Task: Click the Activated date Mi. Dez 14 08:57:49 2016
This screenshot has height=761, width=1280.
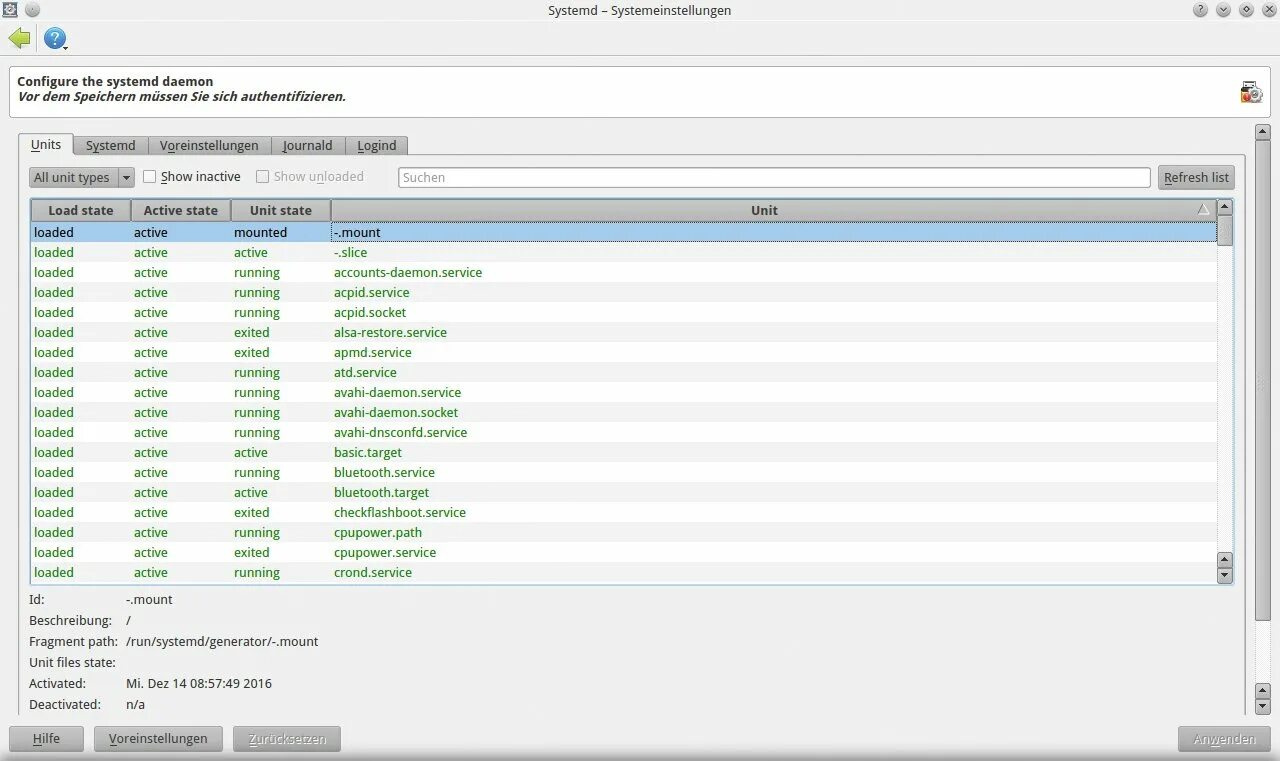Action: pos(199,683)
